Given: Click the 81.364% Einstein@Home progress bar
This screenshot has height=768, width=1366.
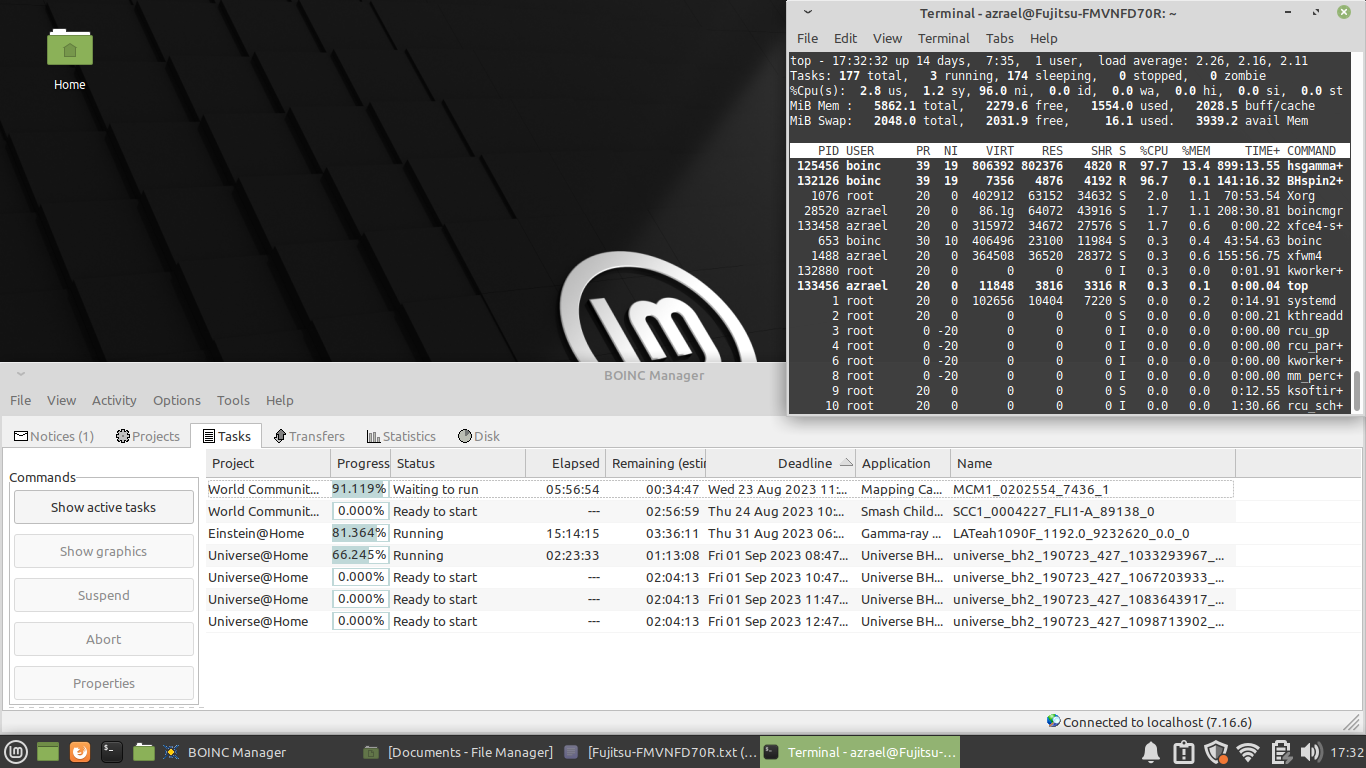Looking at the screenshot, I should pos(360,533).
